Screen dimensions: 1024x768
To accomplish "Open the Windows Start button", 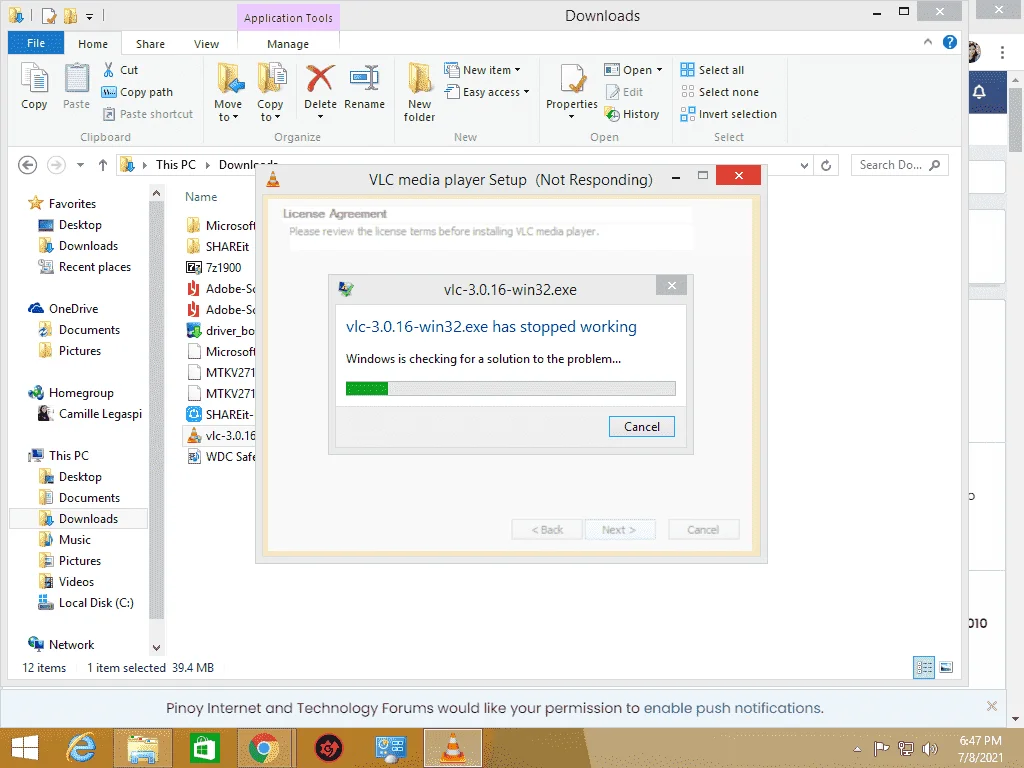I will tap(25, 748).
